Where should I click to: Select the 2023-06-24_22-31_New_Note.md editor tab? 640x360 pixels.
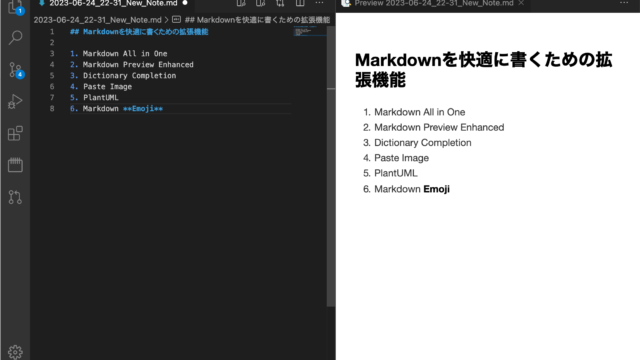coord(113,3)
